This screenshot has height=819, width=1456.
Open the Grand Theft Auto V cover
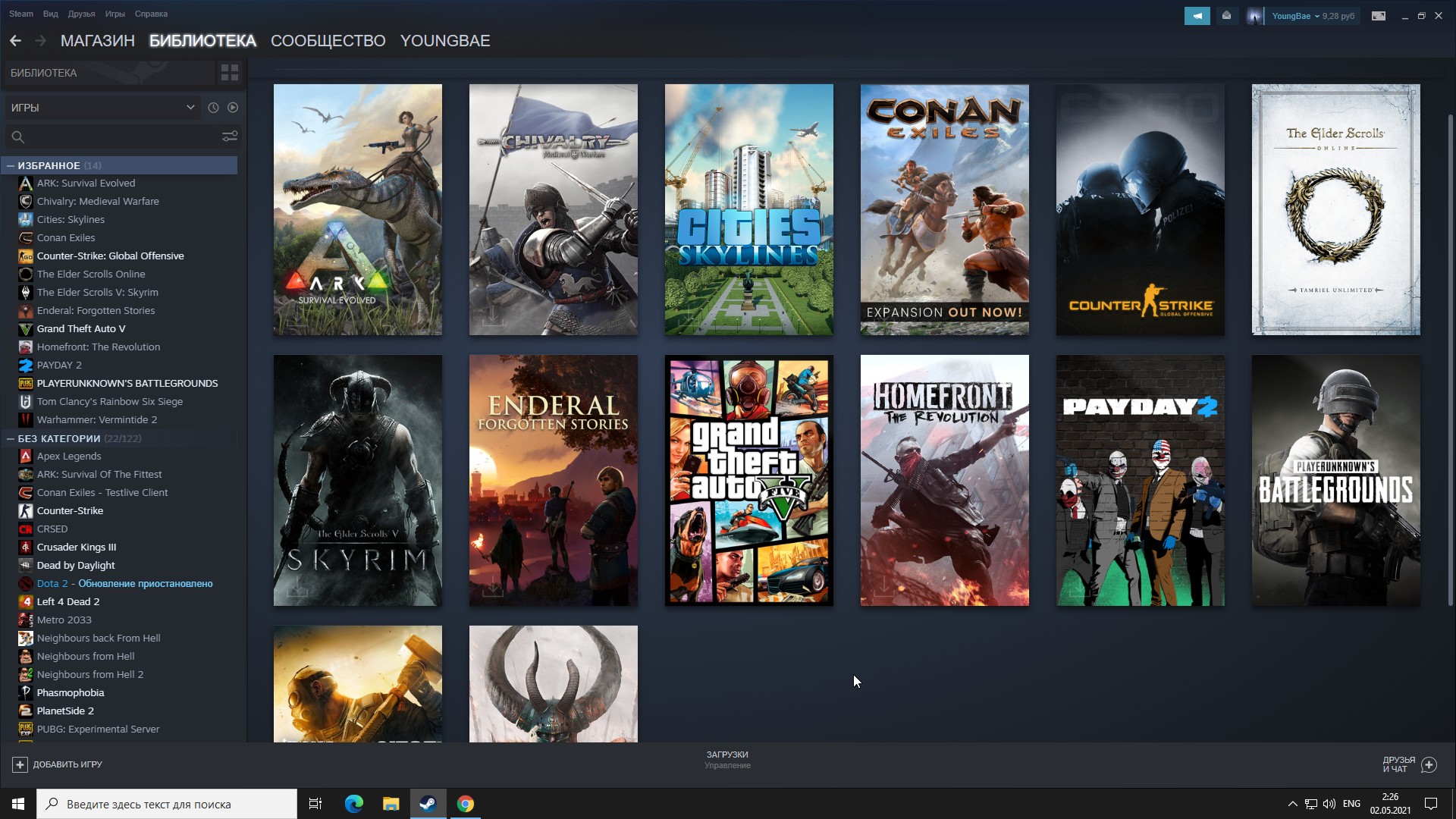point(749,480)
